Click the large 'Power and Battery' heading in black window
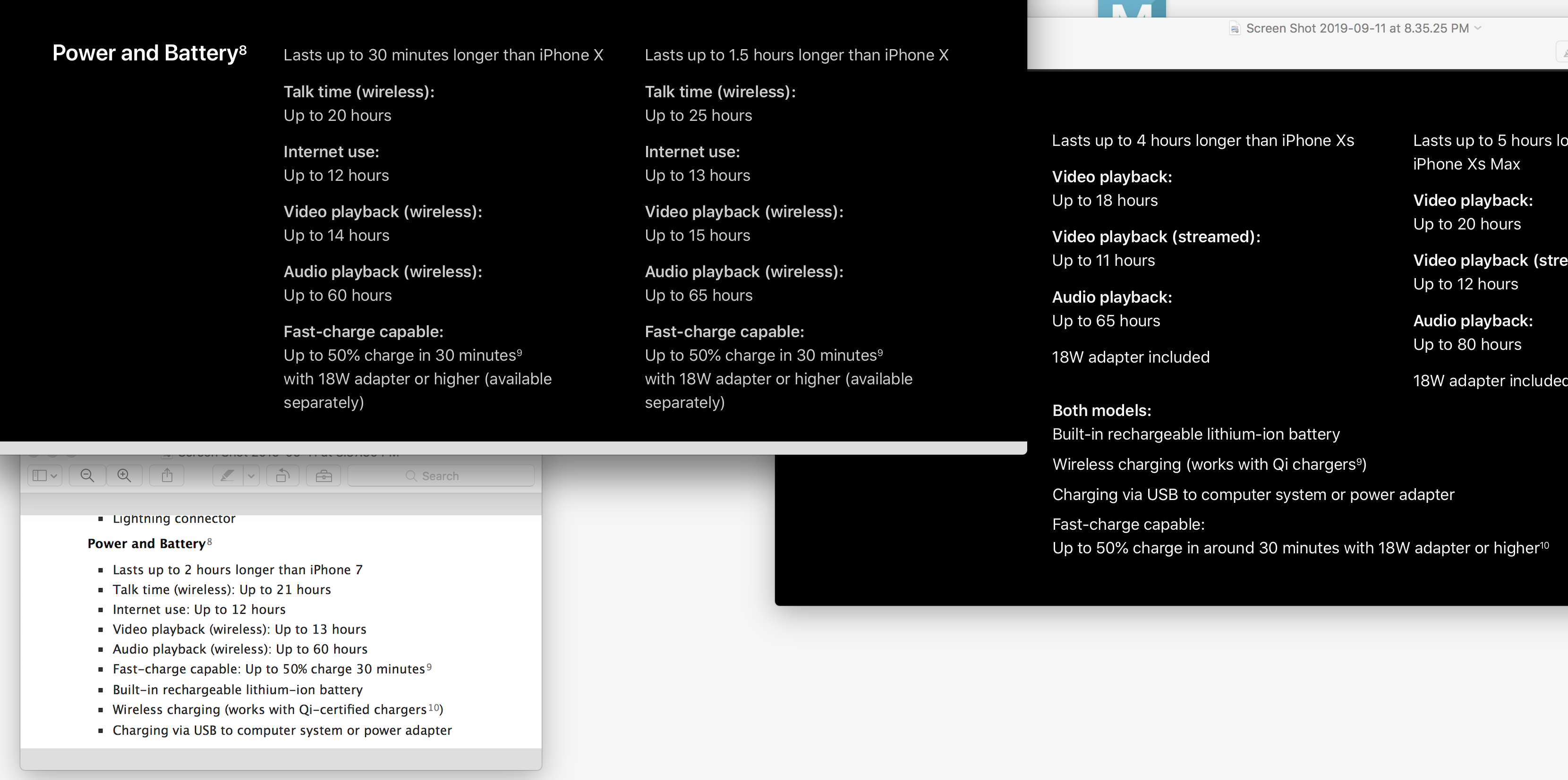The width and height of the screenshot is (1568, 780). 149,53
